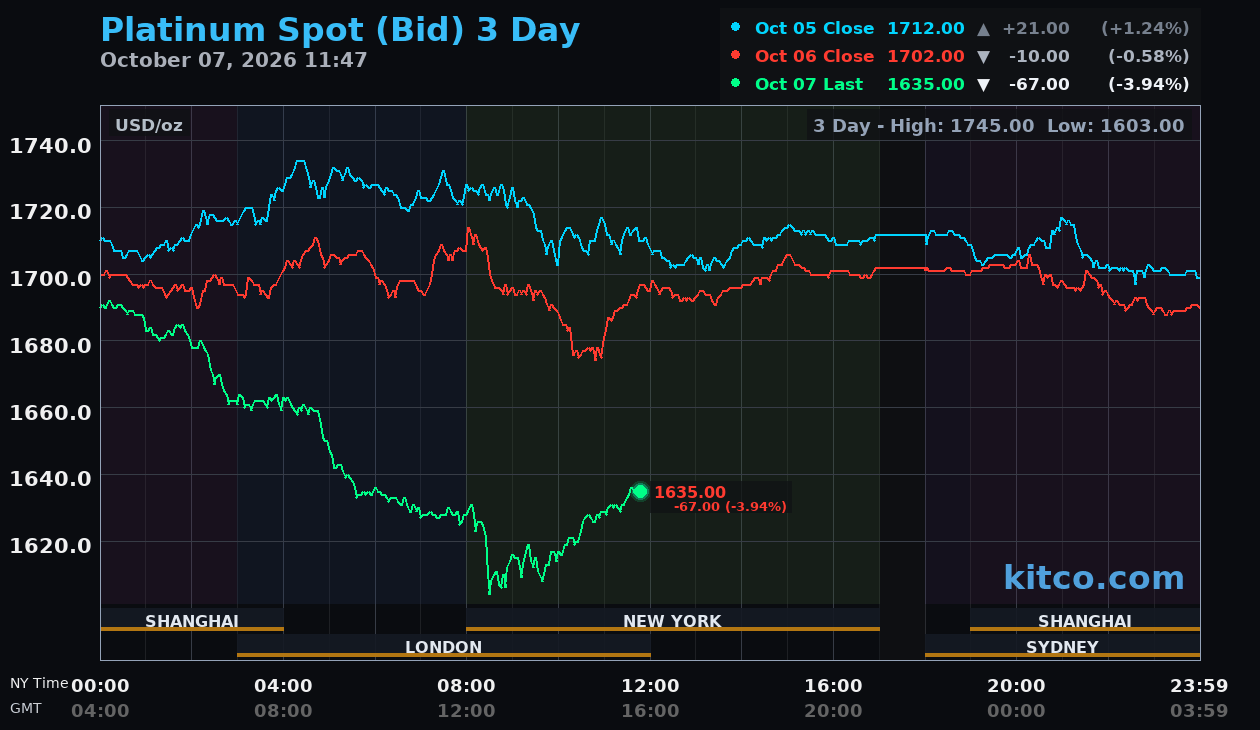Click the 'NY Time' axis label

pyautogui.click(x=39, y=683)
